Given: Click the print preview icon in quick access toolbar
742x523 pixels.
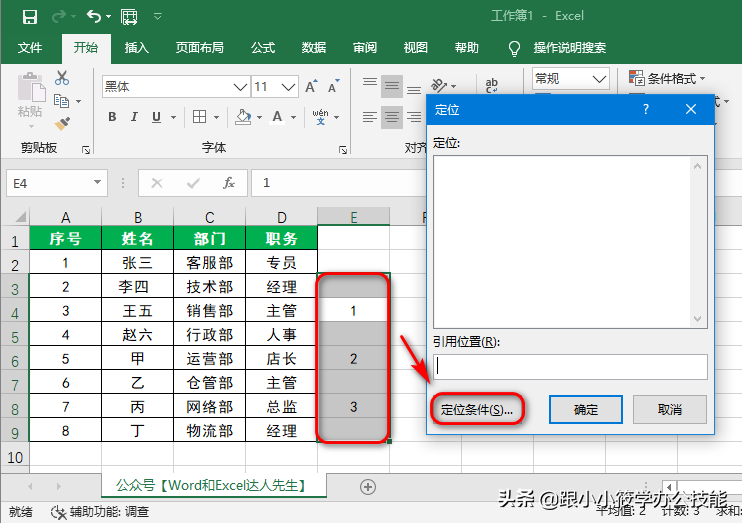Looking at the screenshot, I should tap(129, 17).
